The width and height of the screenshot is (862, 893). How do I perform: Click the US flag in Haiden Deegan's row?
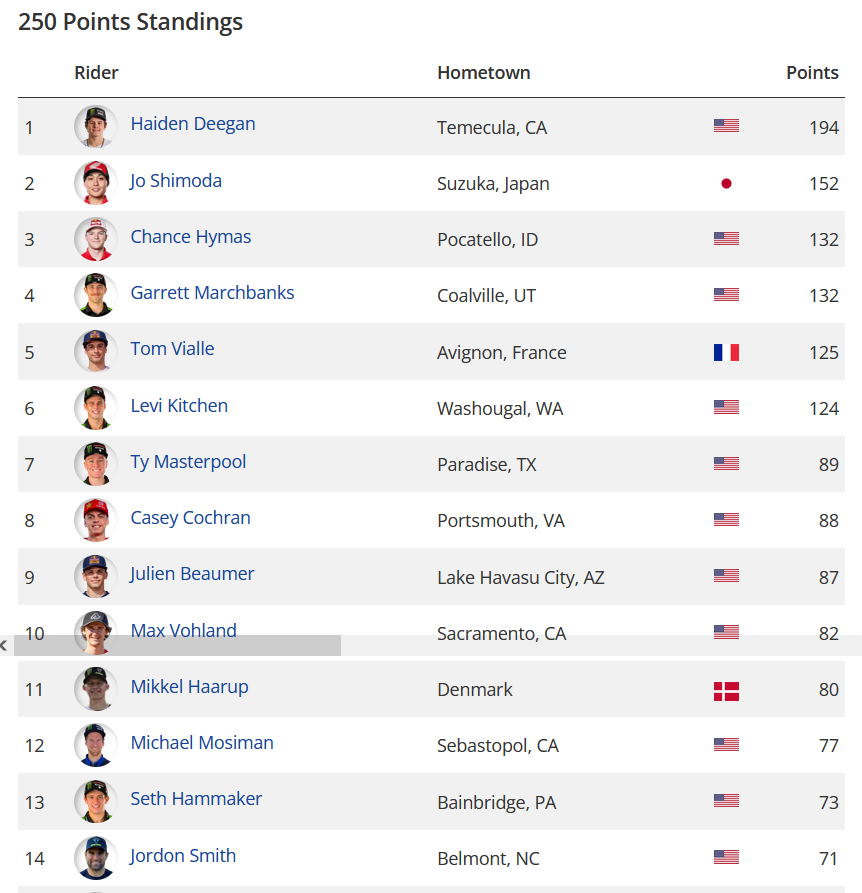(x=726, y=126)
